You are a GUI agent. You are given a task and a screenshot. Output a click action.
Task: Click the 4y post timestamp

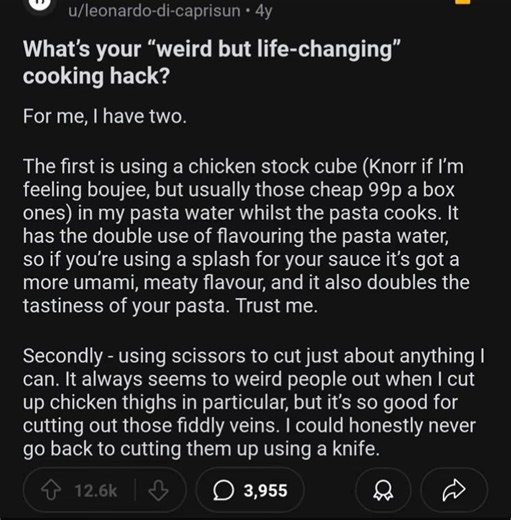pyautogui.click(x=264, y=11)
